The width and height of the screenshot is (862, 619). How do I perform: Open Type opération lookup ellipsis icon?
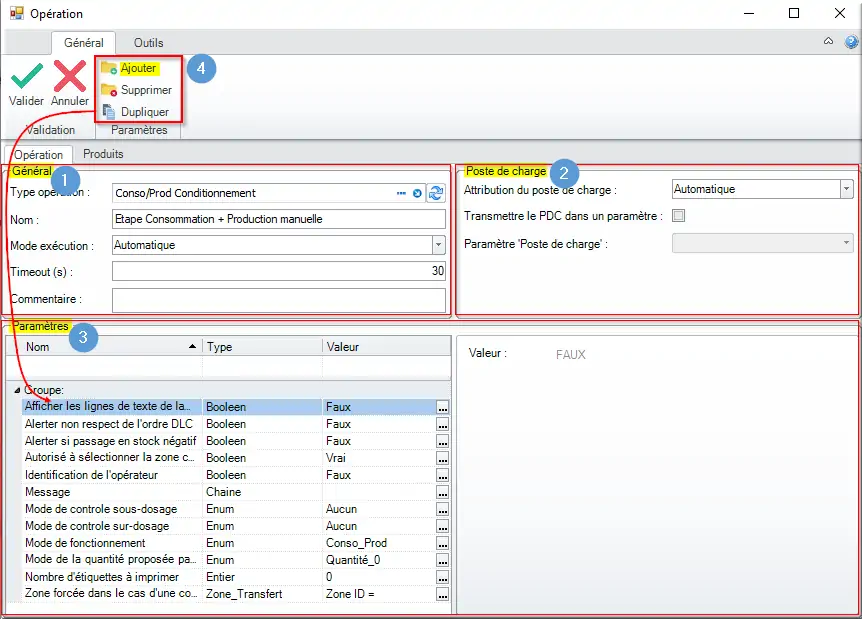click(x=401, y=193)
